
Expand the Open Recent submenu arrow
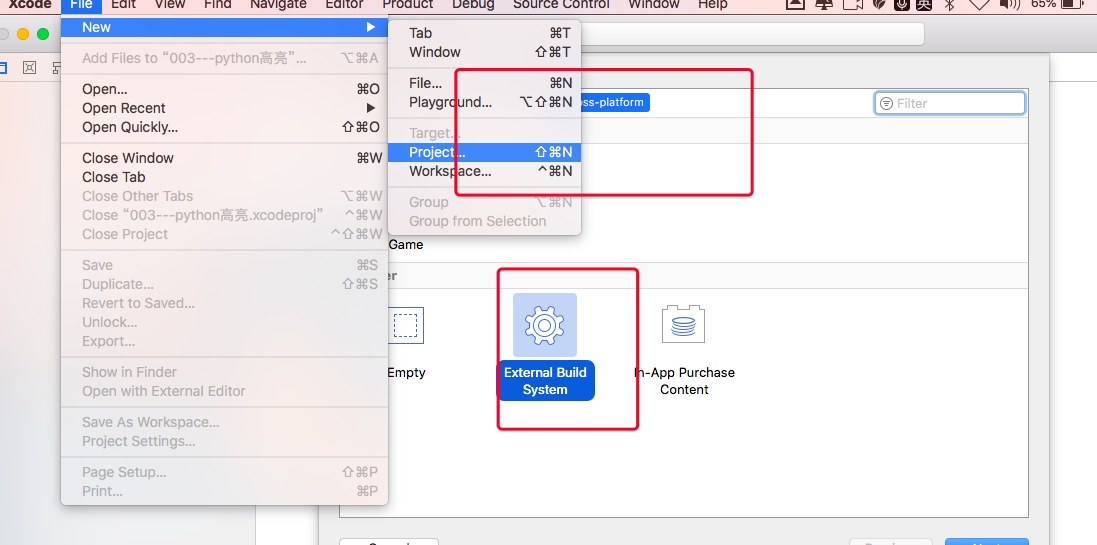point(370,108)
